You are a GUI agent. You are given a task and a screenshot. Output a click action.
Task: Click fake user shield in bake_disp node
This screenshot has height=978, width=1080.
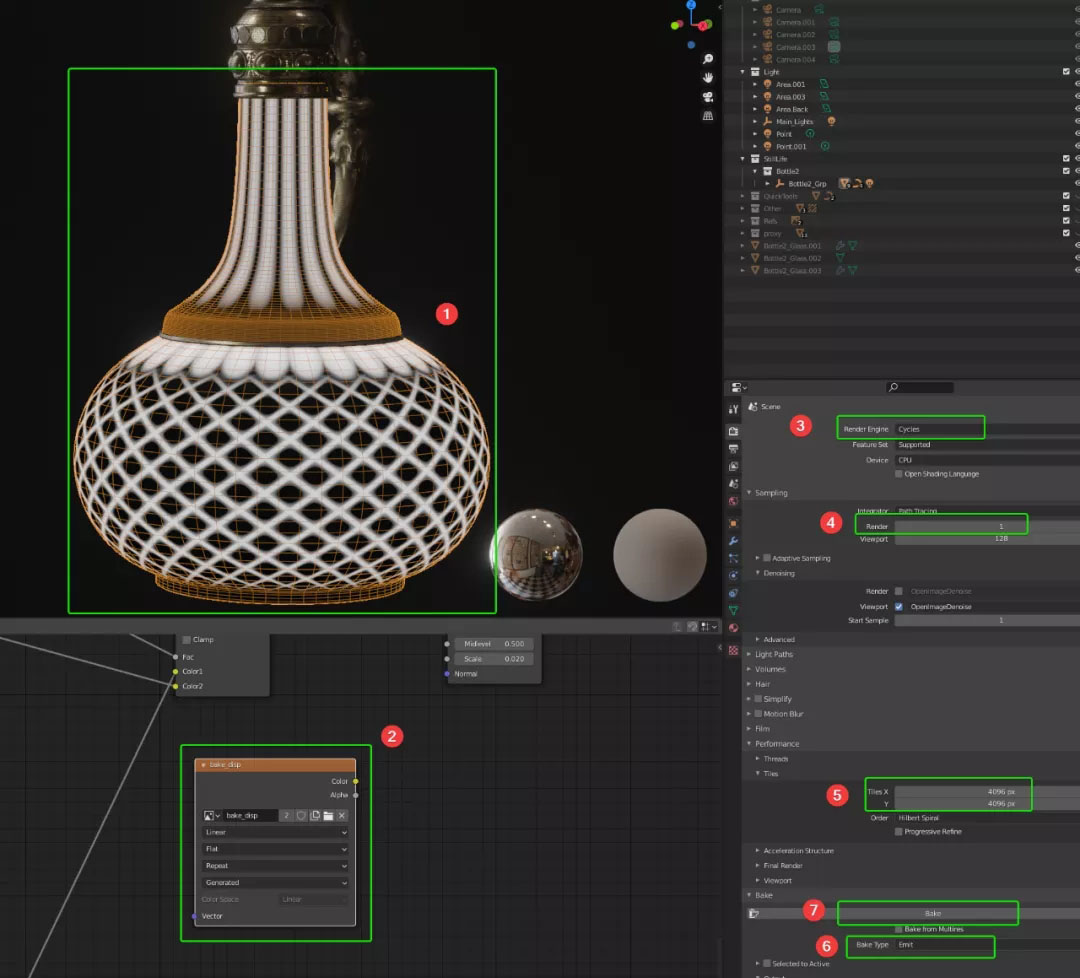click(302, 815)
